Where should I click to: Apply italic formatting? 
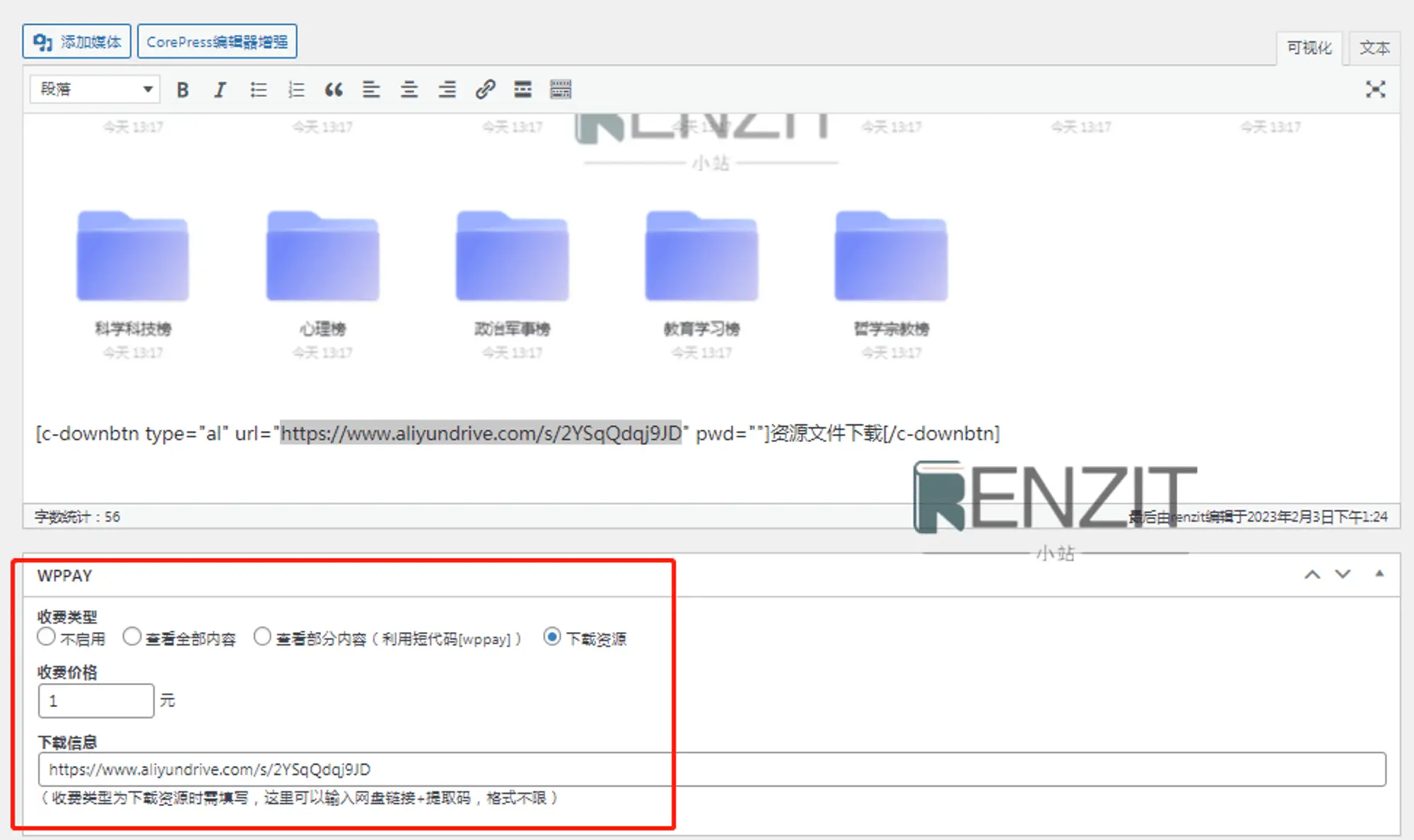point(220,90)
